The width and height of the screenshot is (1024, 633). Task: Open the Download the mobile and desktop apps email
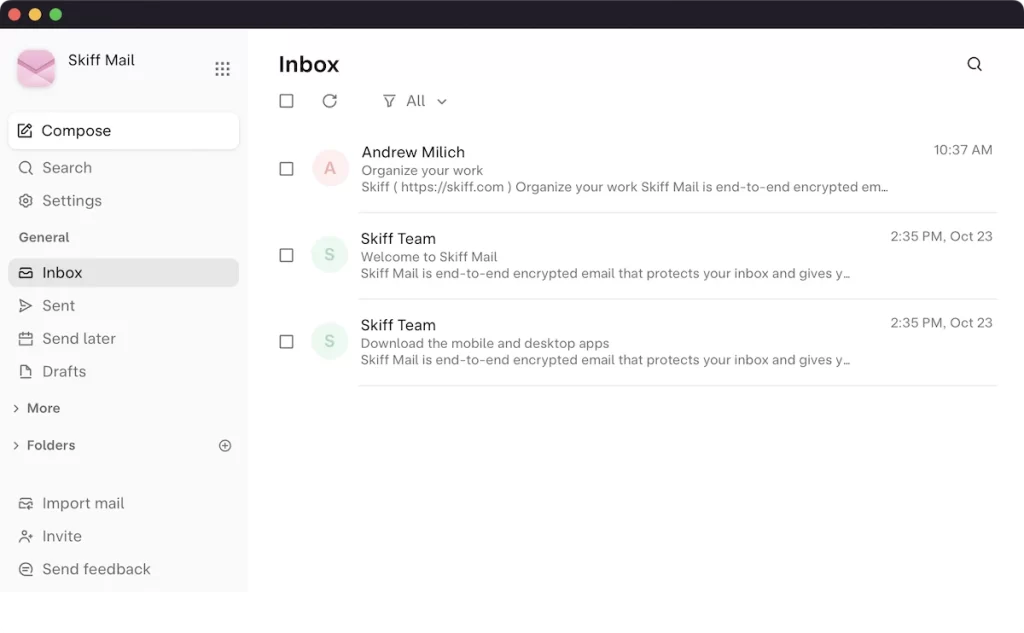[x=677, y=342]
